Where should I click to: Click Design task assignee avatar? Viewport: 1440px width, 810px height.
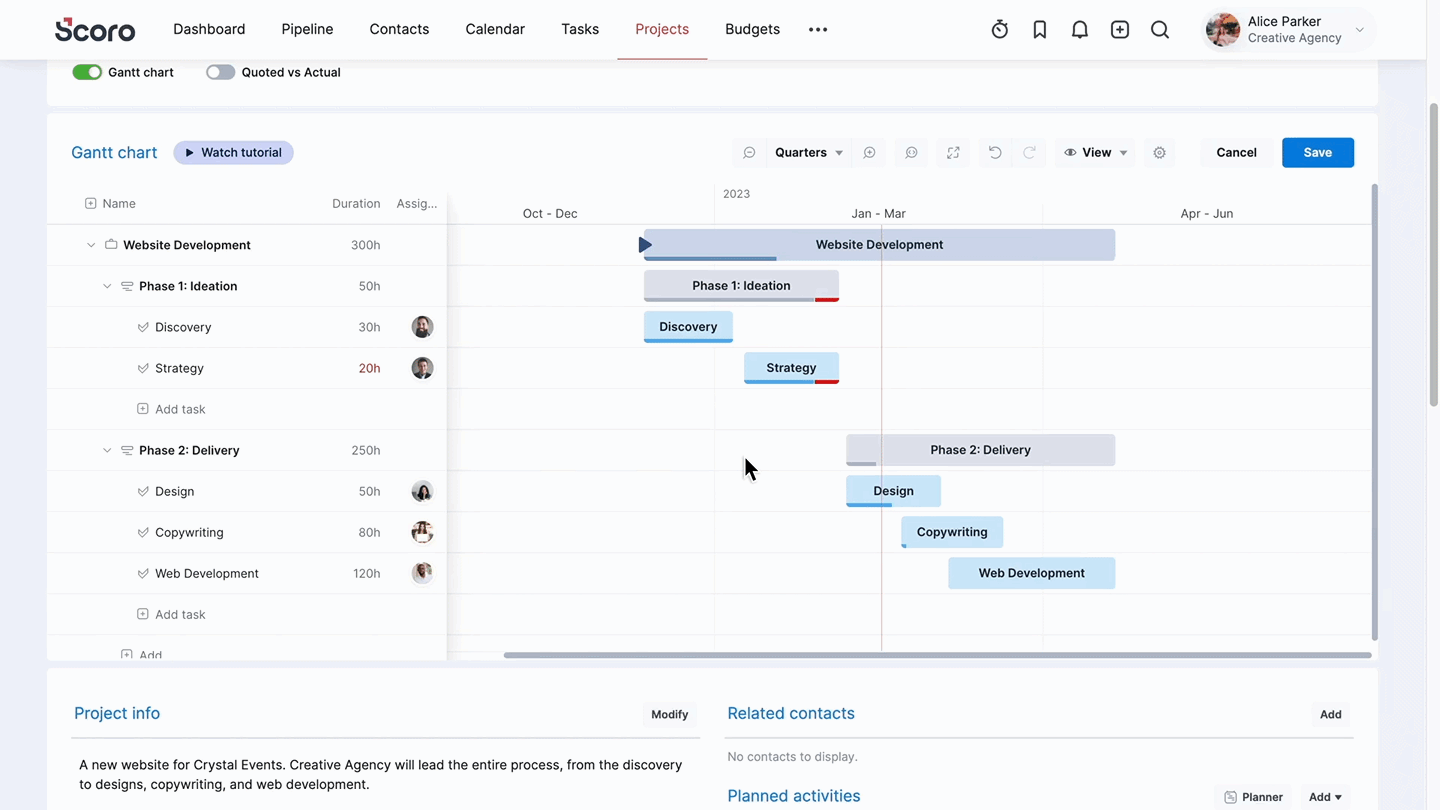[422, 491]
